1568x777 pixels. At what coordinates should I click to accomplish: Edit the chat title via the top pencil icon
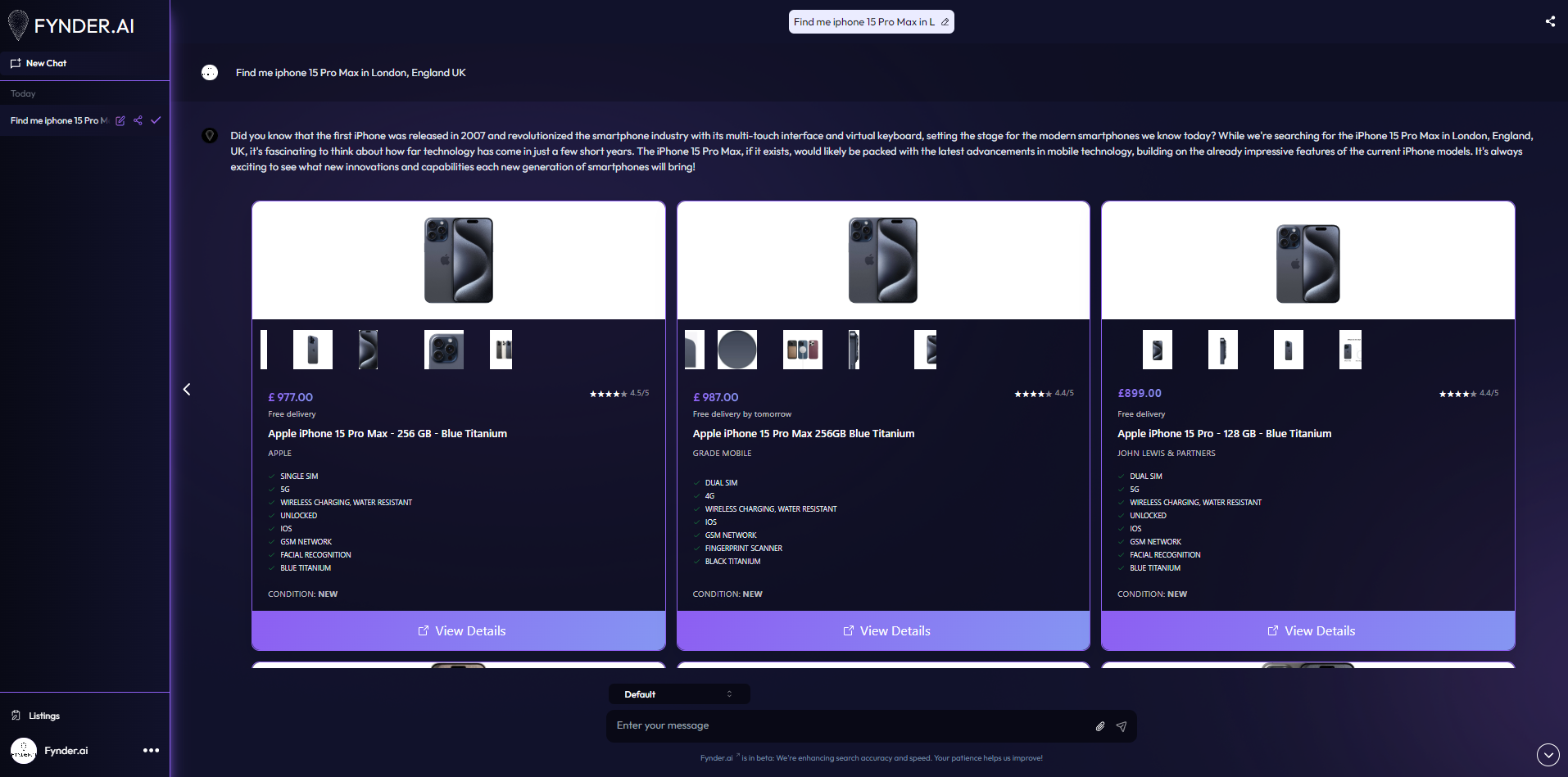click(945, 22)
